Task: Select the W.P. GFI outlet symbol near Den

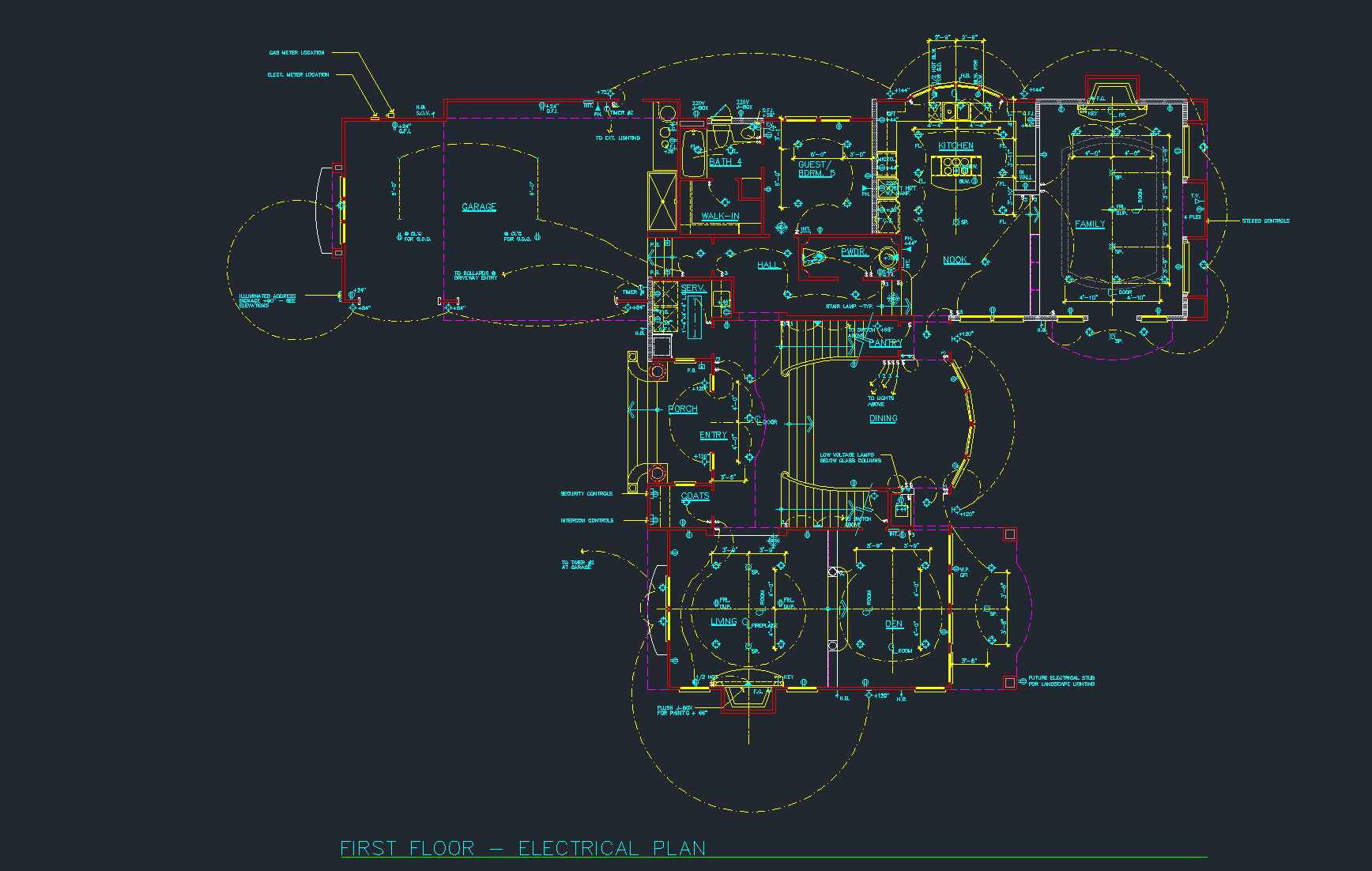Action: [955, 568]
